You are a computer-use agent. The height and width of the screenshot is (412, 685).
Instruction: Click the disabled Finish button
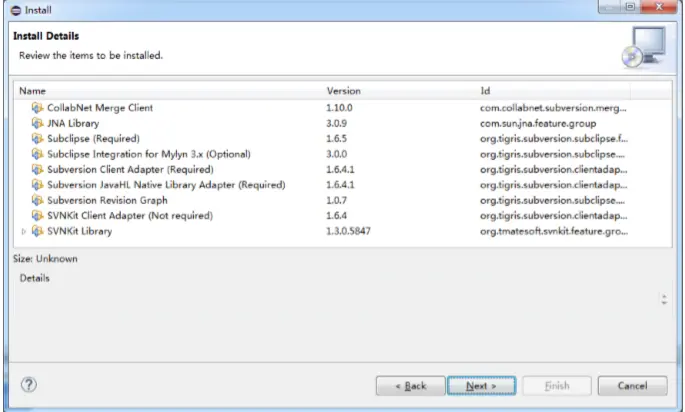[557, 386]
